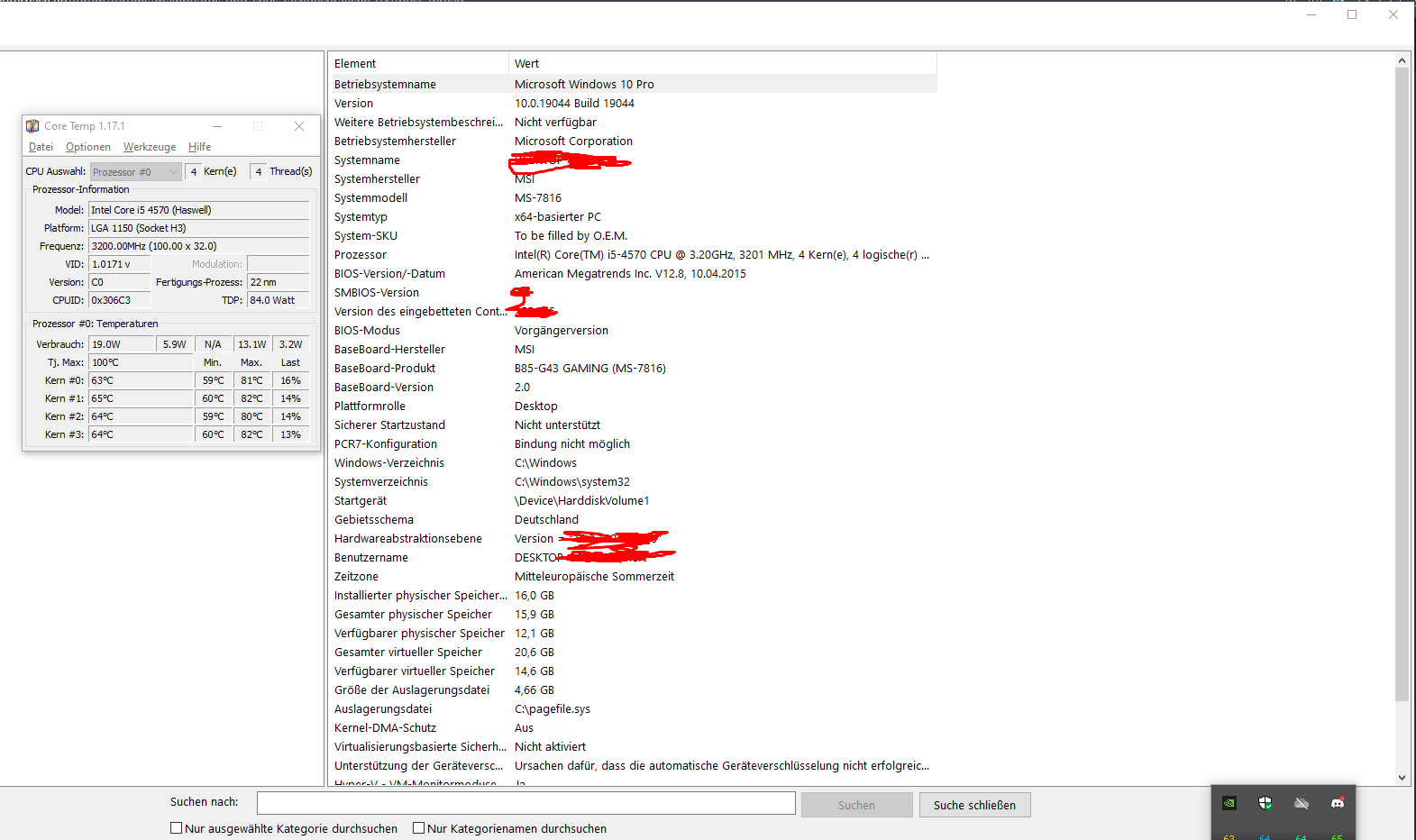The height and width of the screenshot is (840, 1416).
Task: Close the System Information window
Action: (x=1393, y=14)
